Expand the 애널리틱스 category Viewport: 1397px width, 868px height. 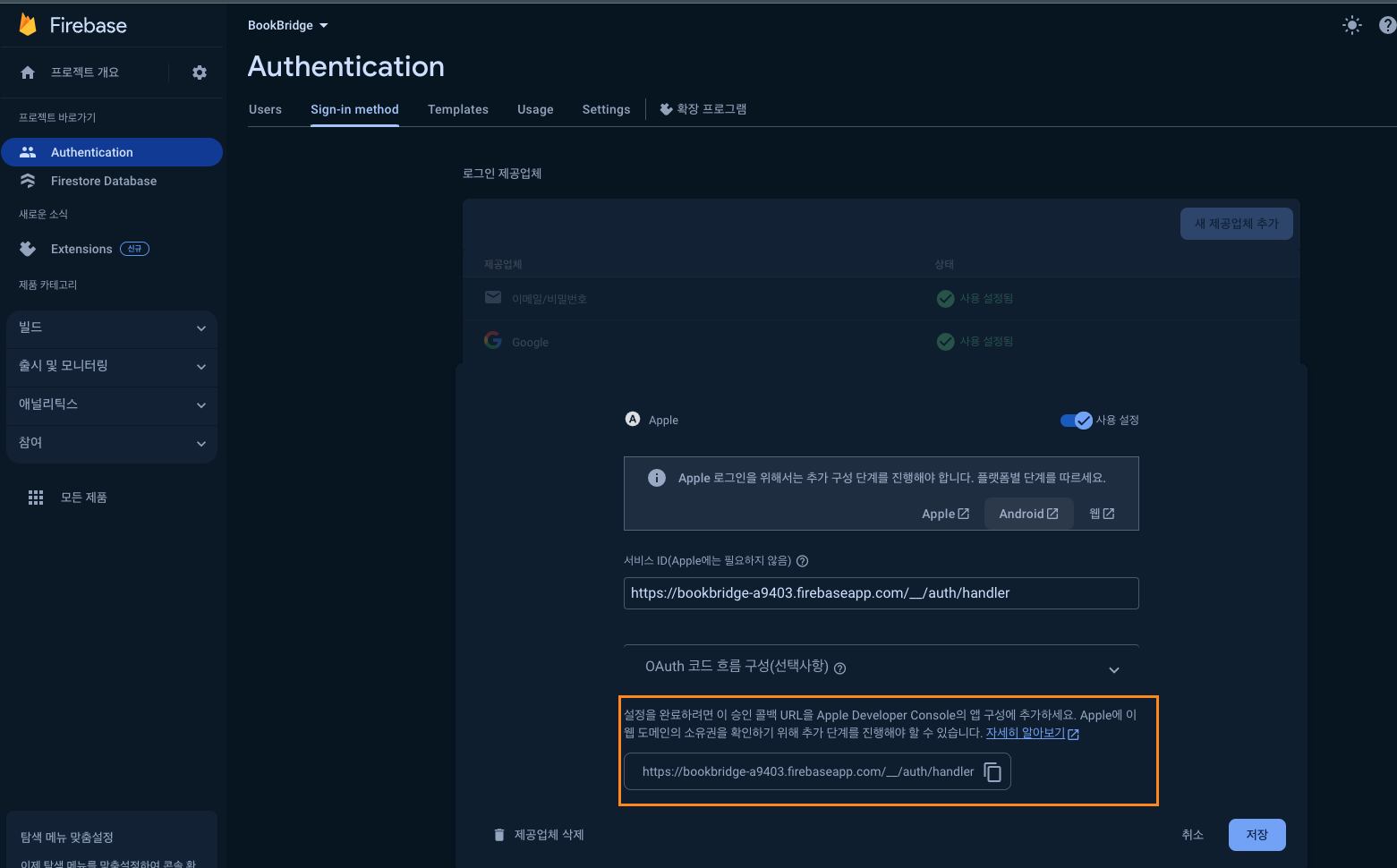(x=112, y=405)
